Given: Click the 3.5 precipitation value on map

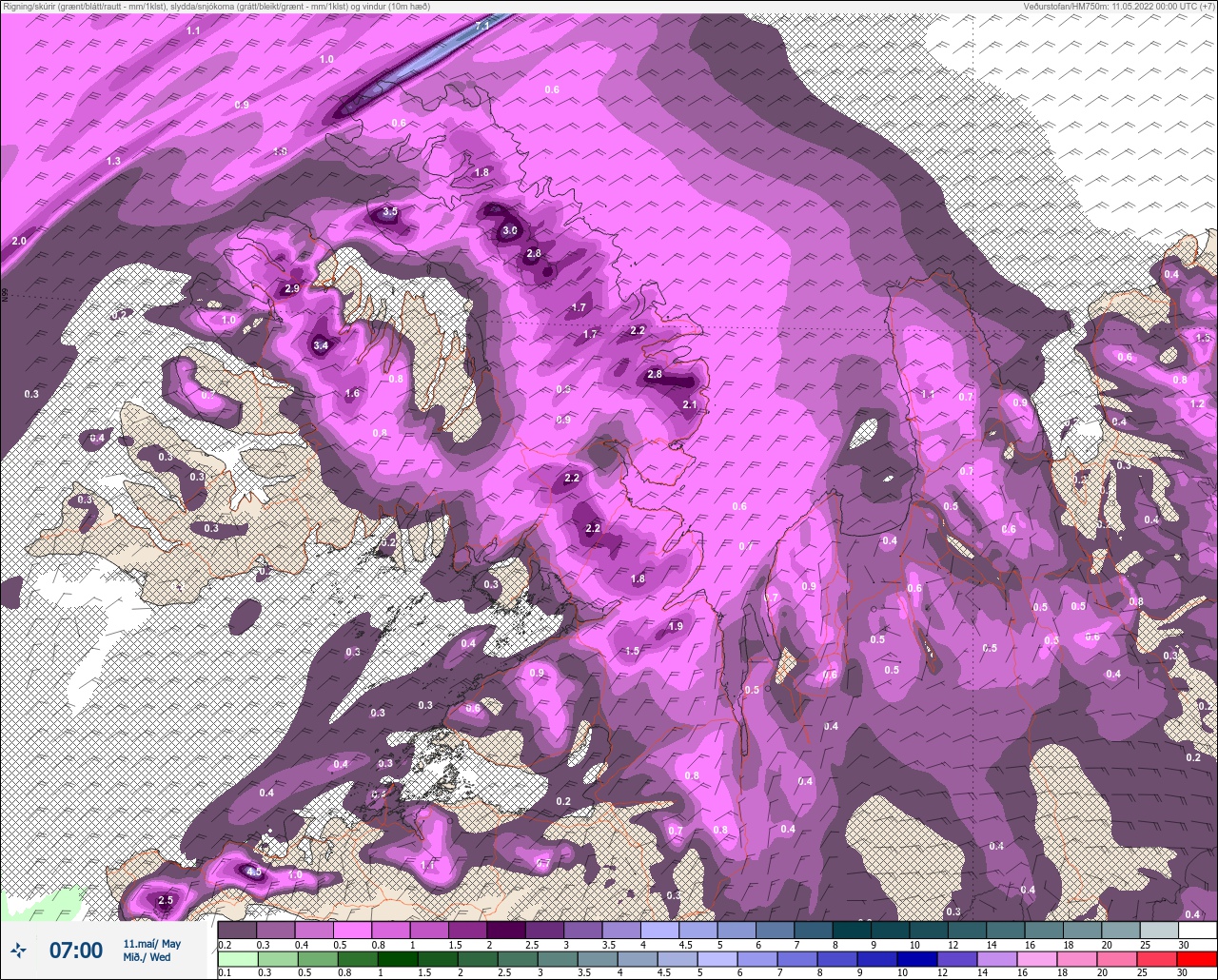Looking at the screenshot, I should click(390, 211).
